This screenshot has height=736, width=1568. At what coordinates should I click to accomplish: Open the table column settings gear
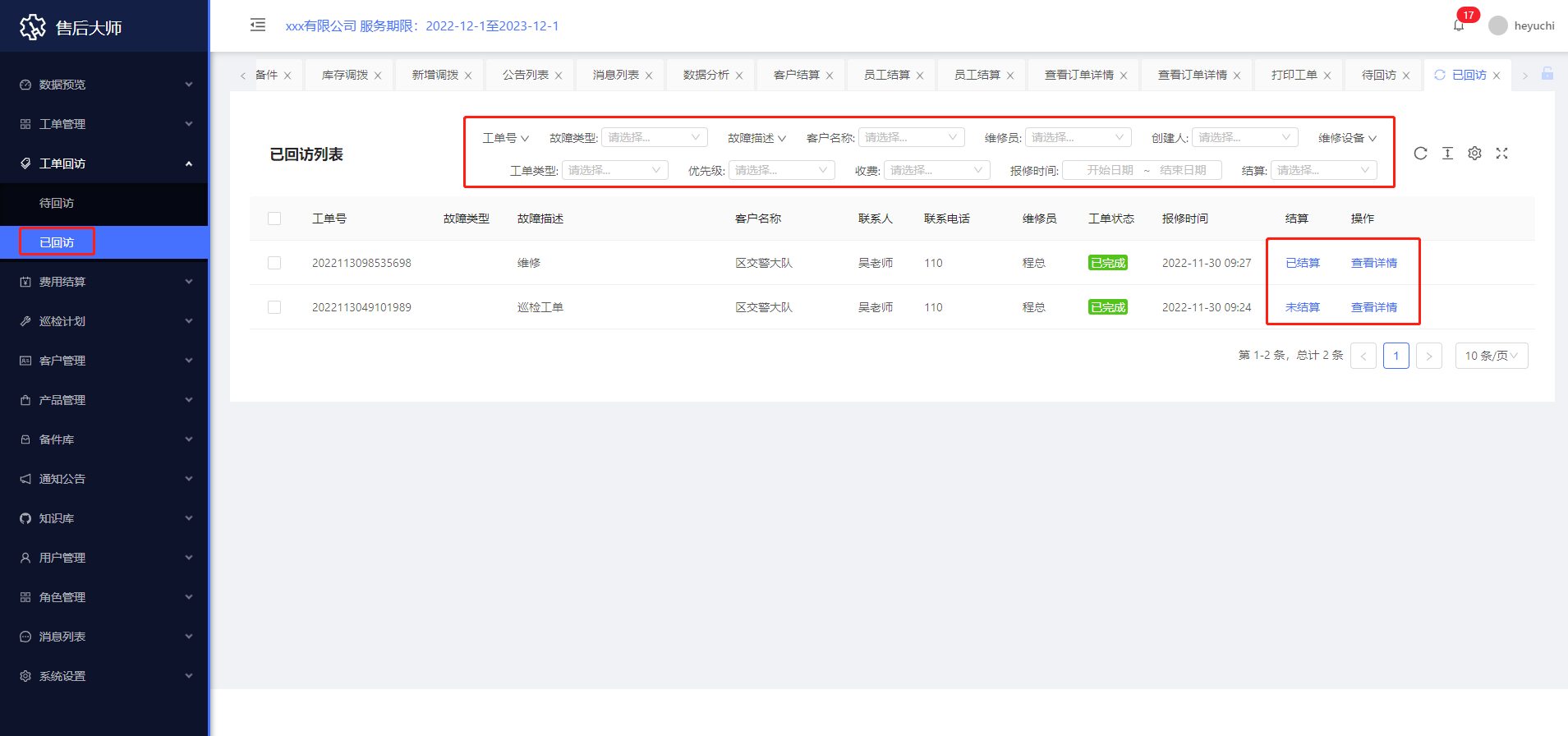click(1474, 154)
